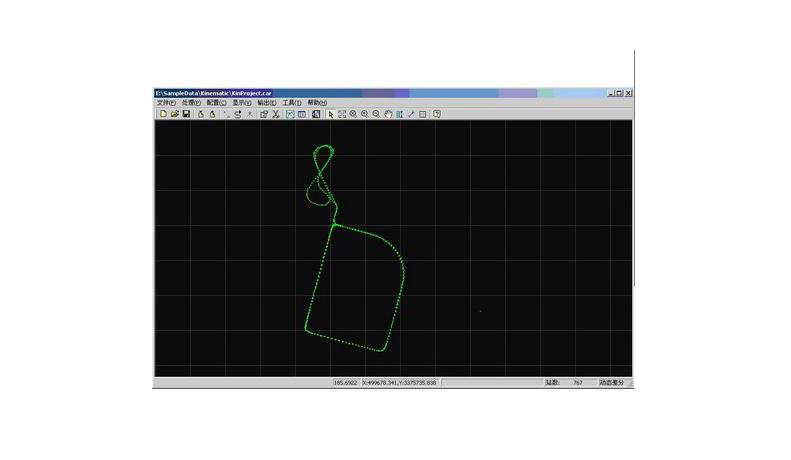Click the 767 point count in status bar
Image resolution: width=791 pixels, height=460 pixels.
point(578,383)
